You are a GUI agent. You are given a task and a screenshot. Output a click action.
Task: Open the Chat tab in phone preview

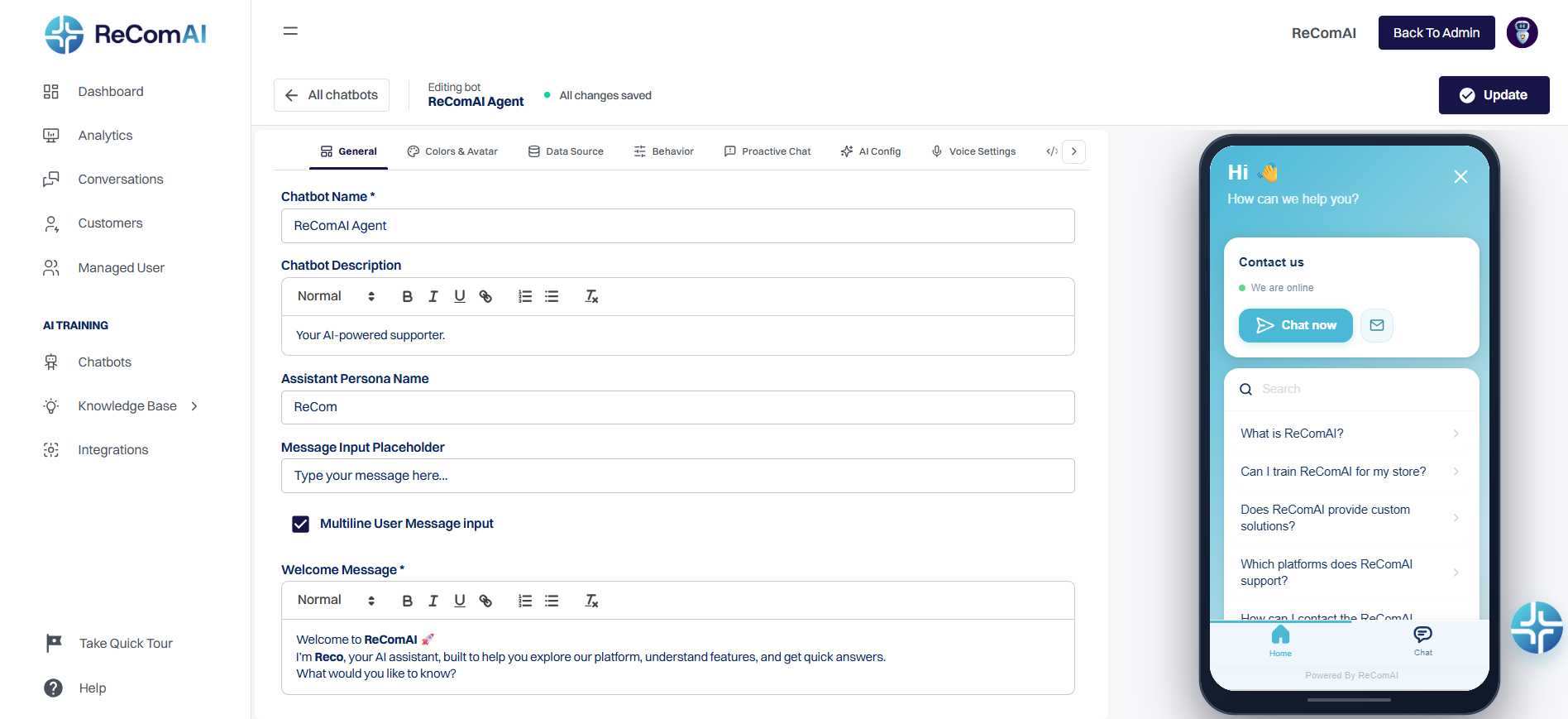(1422, 640)
